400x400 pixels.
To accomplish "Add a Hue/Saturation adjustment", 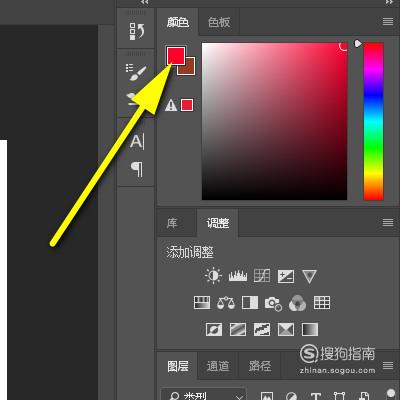I will 202,303.
